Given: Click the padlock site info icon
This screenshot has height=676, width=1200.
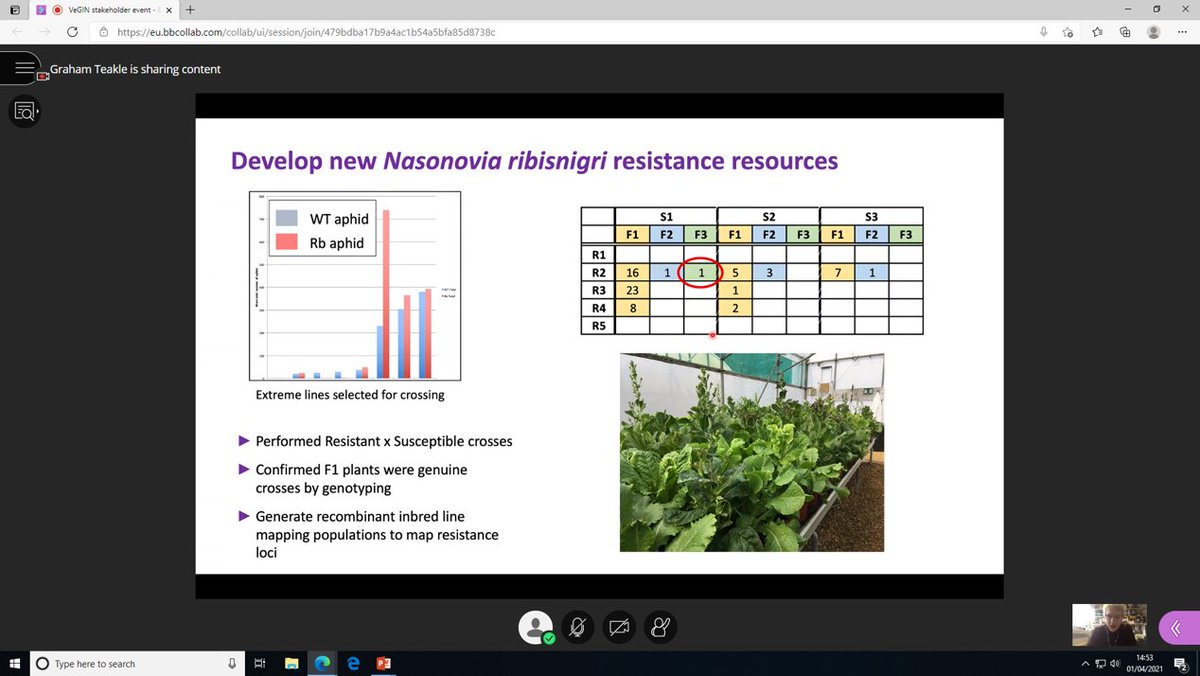Looking at the screenshot, I should coord(104,32).
